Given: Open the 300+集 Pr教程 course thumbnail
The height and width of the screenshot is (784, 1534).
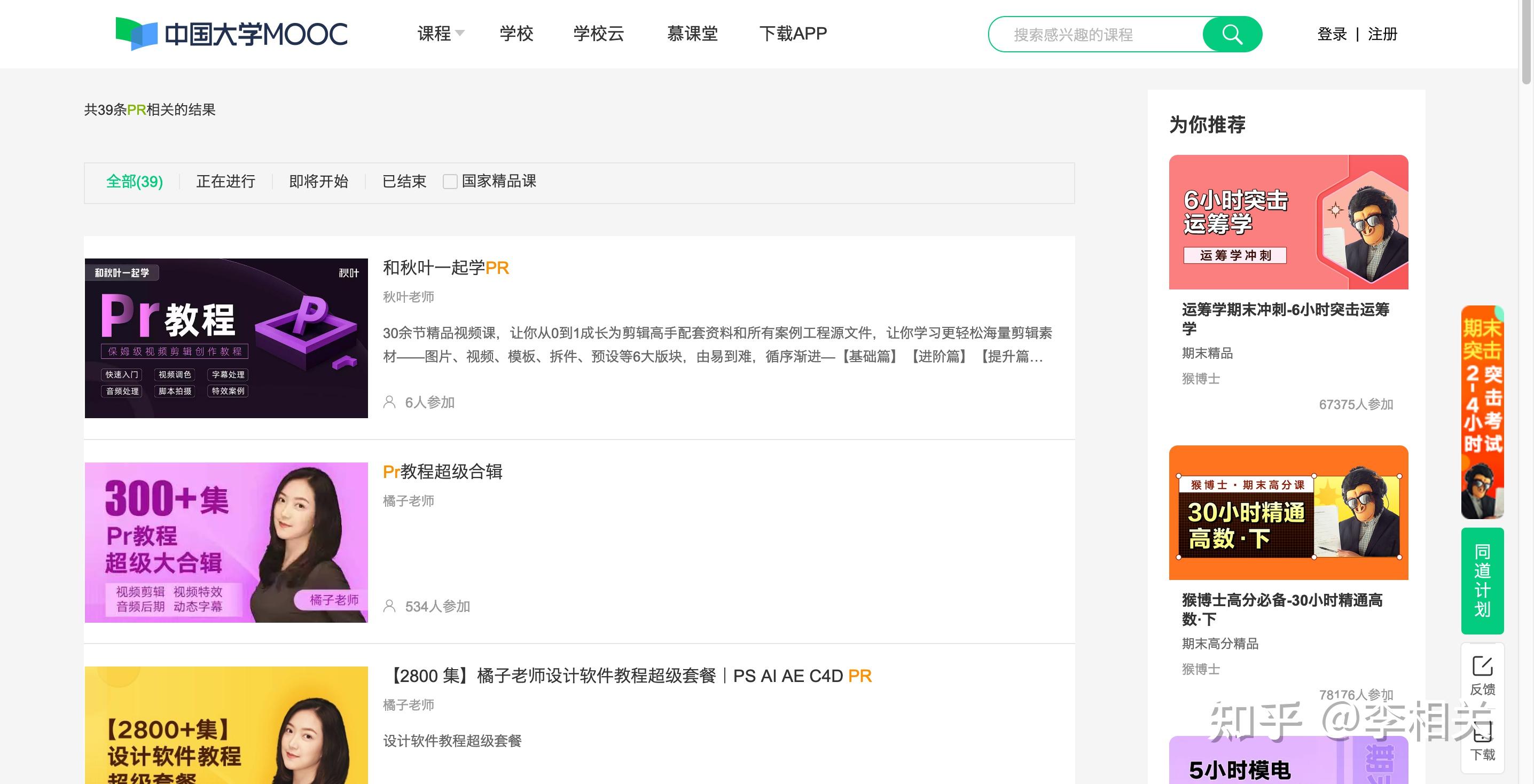Looking at the screenshot, I should tap(226, 542).
